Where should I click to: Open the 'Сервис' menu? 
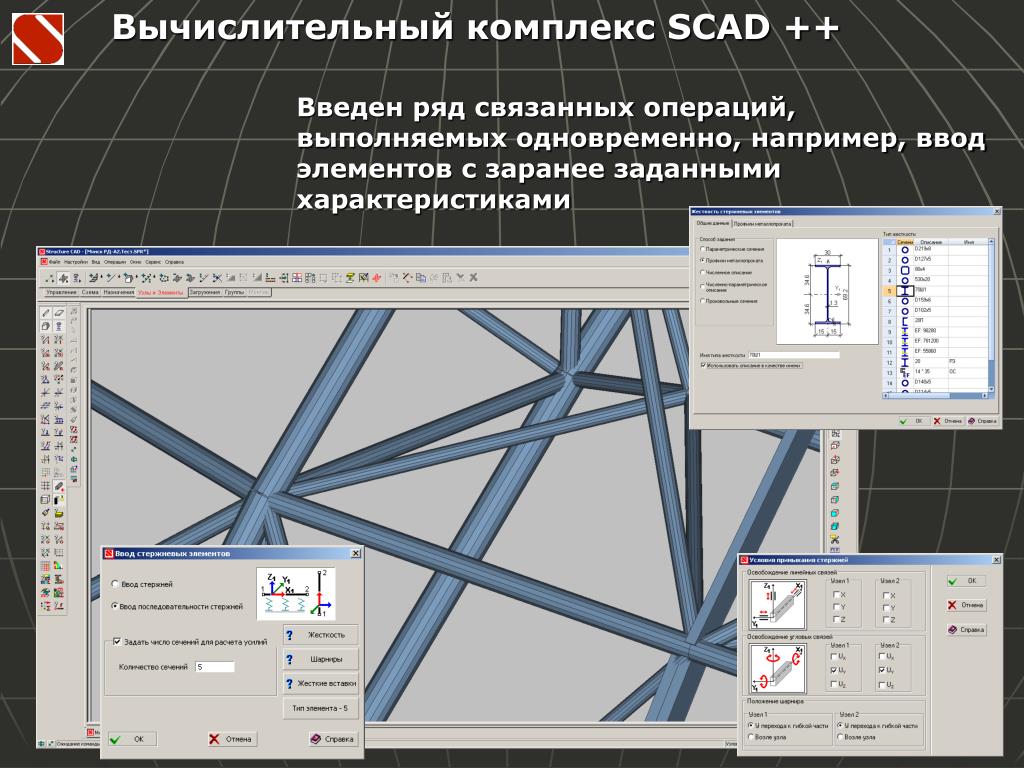(x=153, y=262)
